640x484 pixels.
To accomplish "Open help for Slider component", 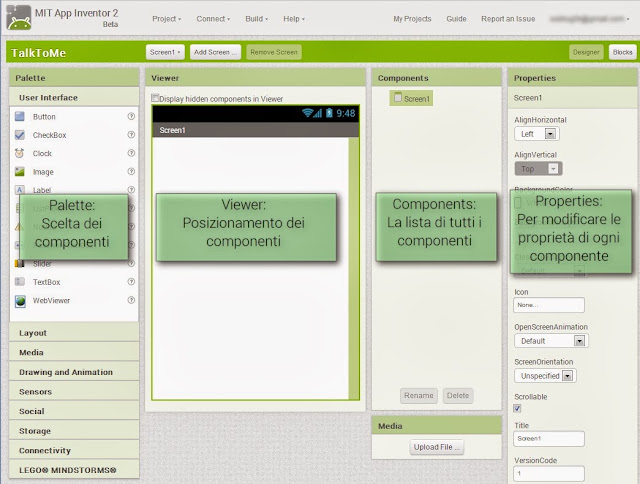I will (131, 263).
